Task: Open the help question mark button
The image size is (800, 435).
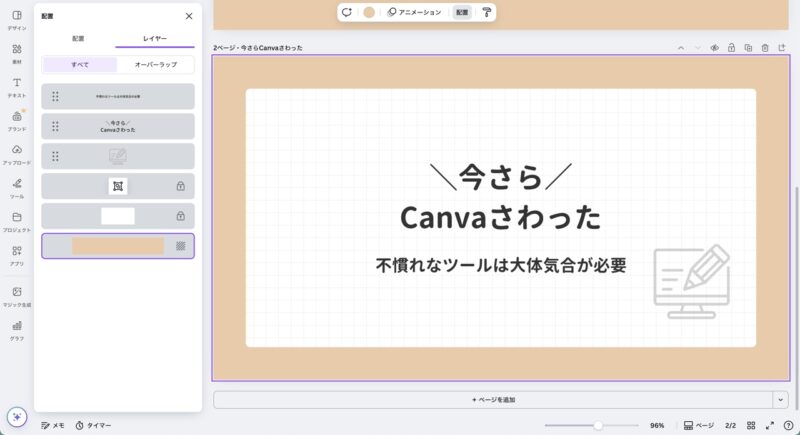Action: coord(788,425)
